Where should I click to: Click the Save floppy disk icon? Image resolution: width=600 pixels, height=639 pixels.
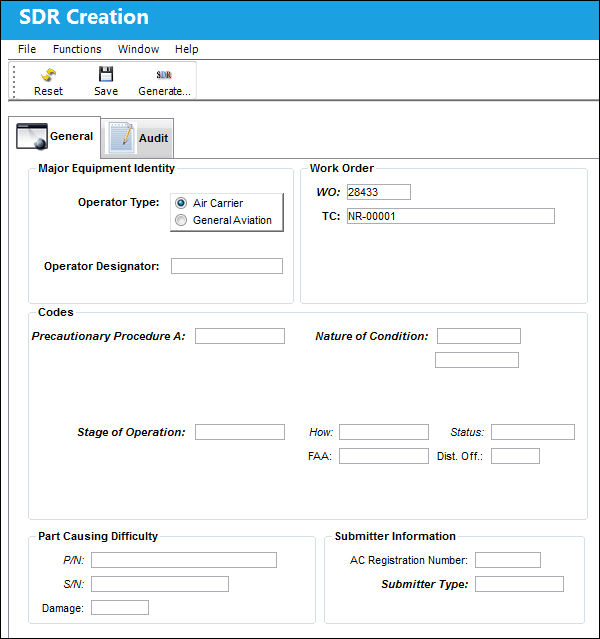[x=106, y=74]
